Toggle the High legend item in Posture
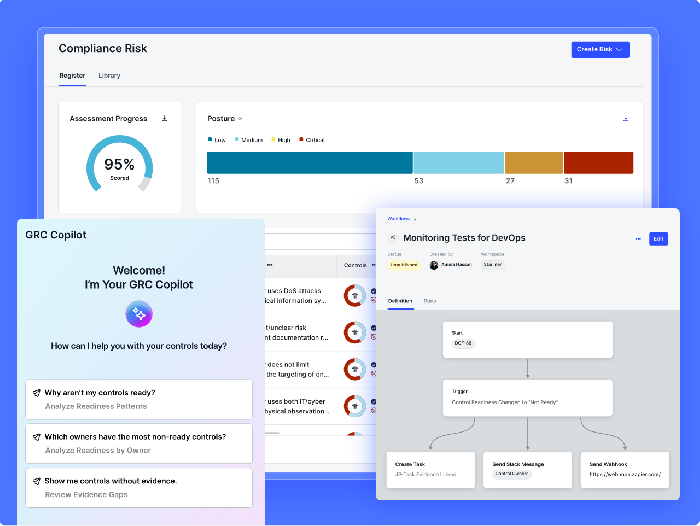Image resolution: width=700 pixels, height=526 pixels. [x=281, y=140]
